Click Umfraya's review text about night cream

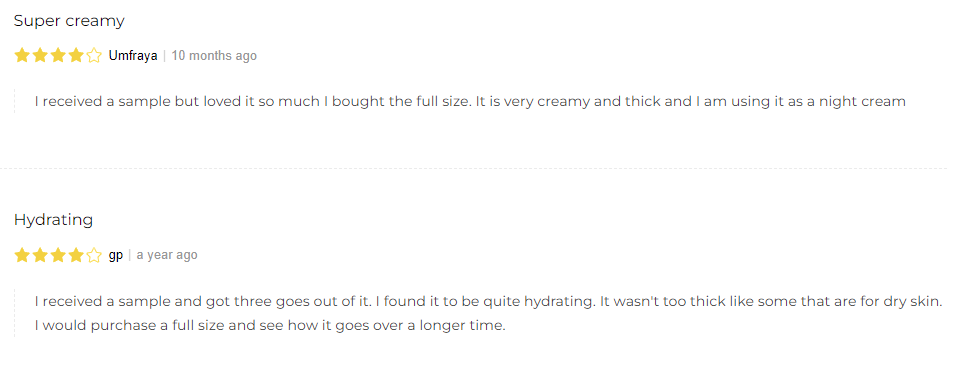tap(471, 102)
